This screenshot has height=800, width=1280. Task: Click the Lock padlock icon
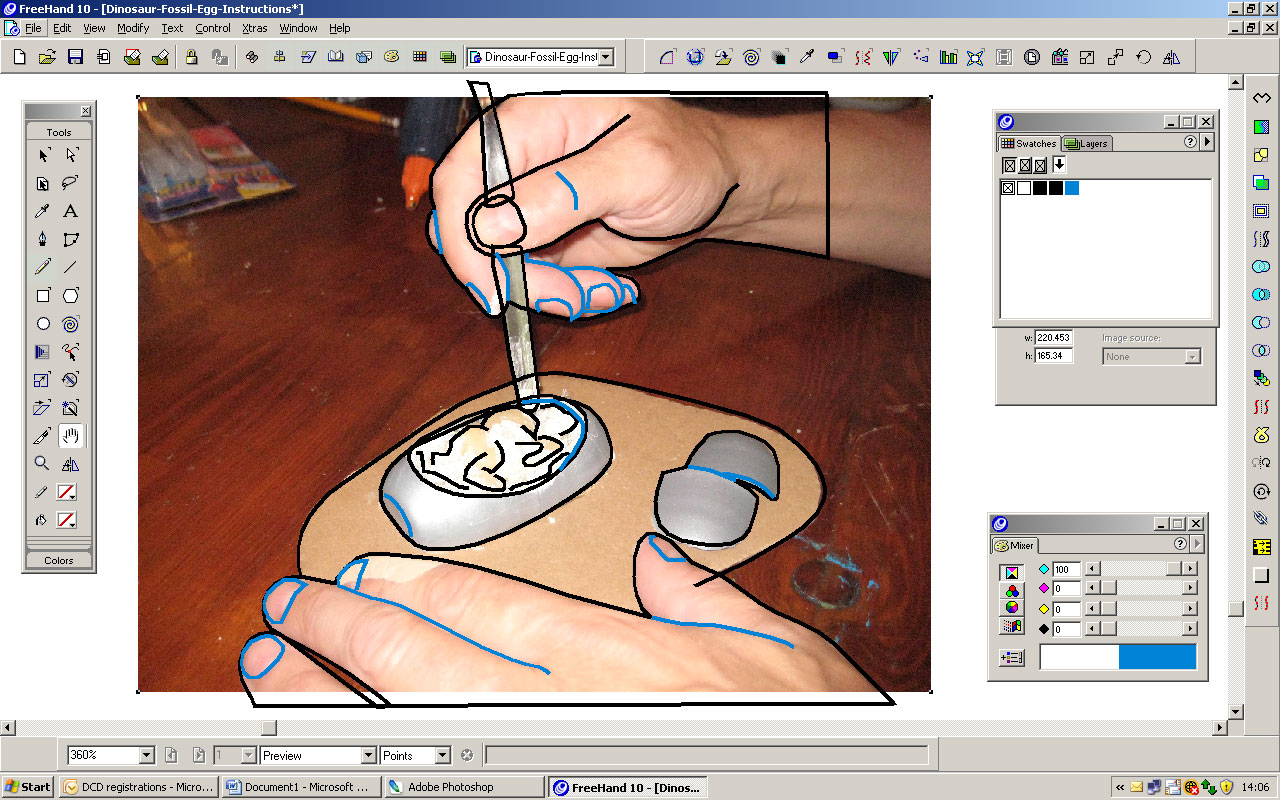click(x=191, y=57)
